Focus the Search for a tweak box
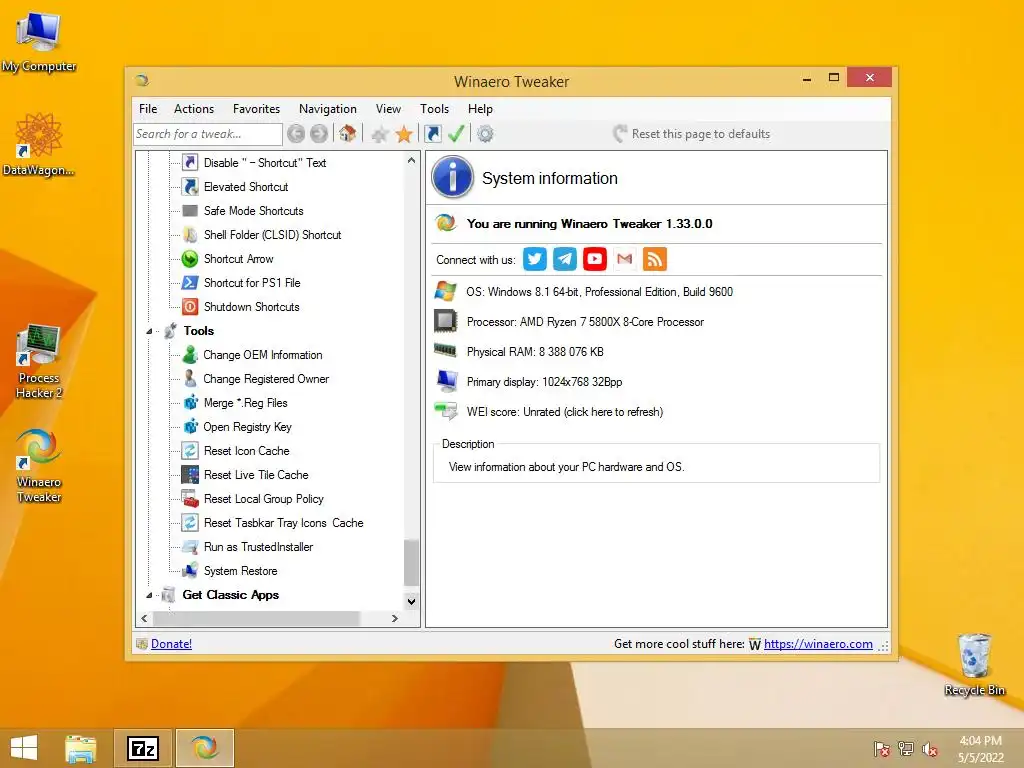The width and height of the screenshot is (1024, 768). pyautogui.click(x=208, y=134)
